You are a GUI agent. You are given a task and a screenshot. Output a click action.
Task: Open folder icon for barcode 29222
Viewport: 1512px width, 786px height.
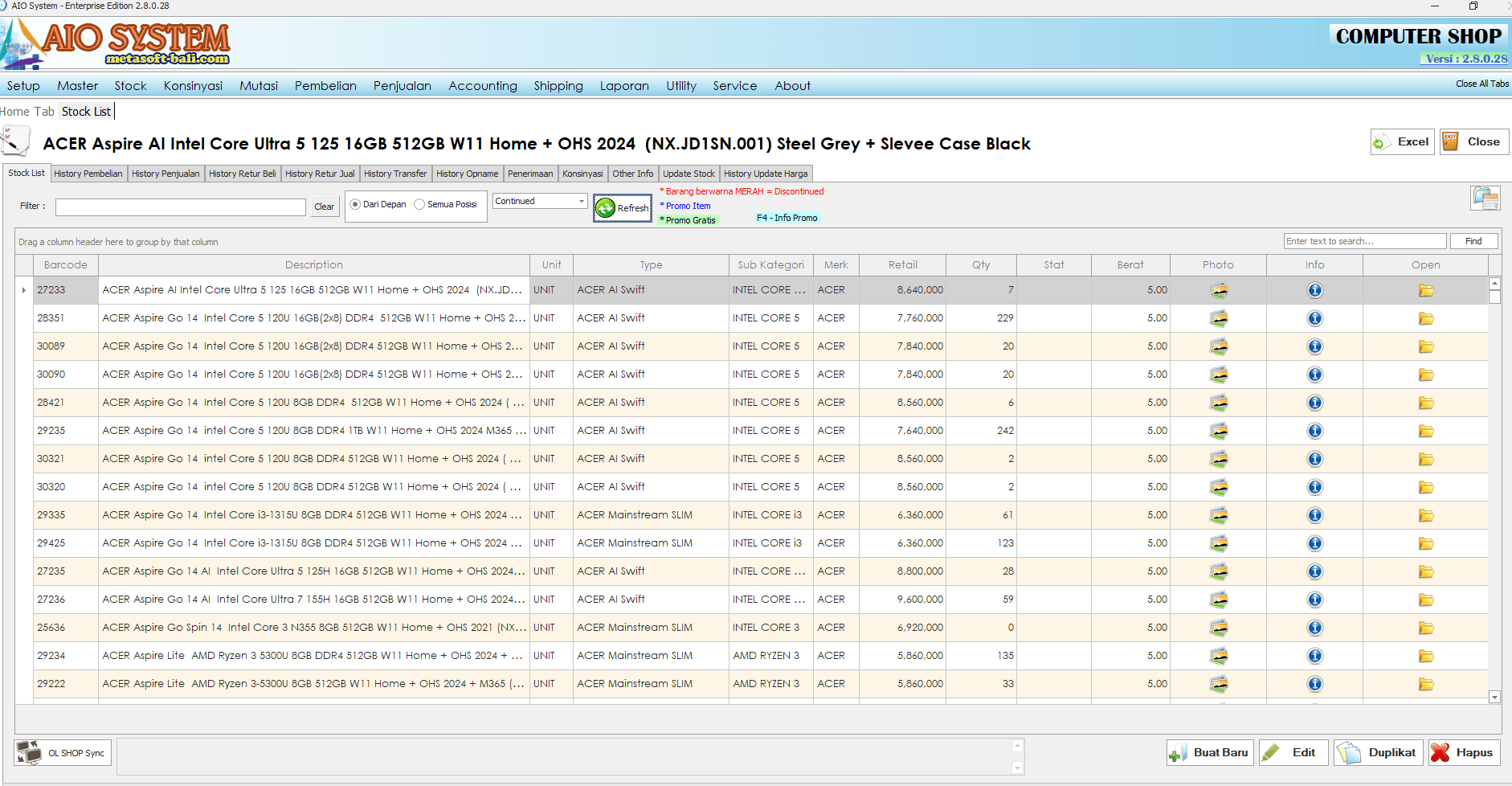tap(1425, 684)
